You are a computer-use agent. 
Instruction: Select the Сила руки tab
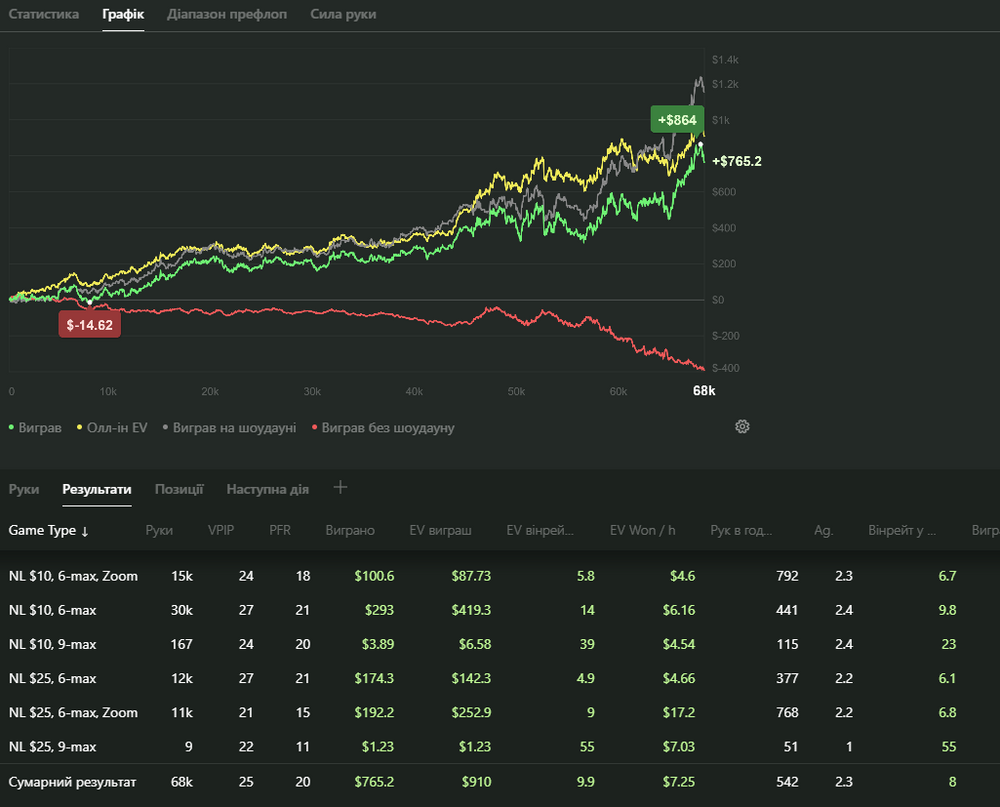point(343,15)
